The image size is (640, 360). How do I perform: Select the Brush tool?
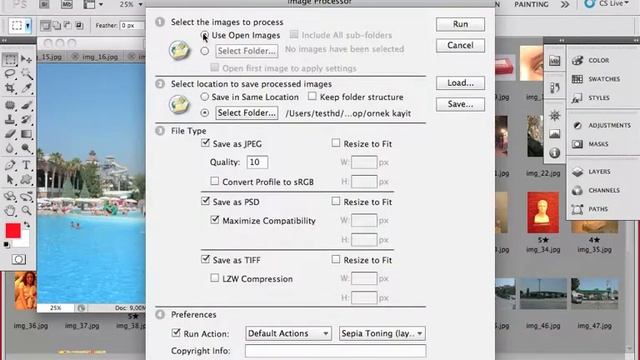coord(27,105)
